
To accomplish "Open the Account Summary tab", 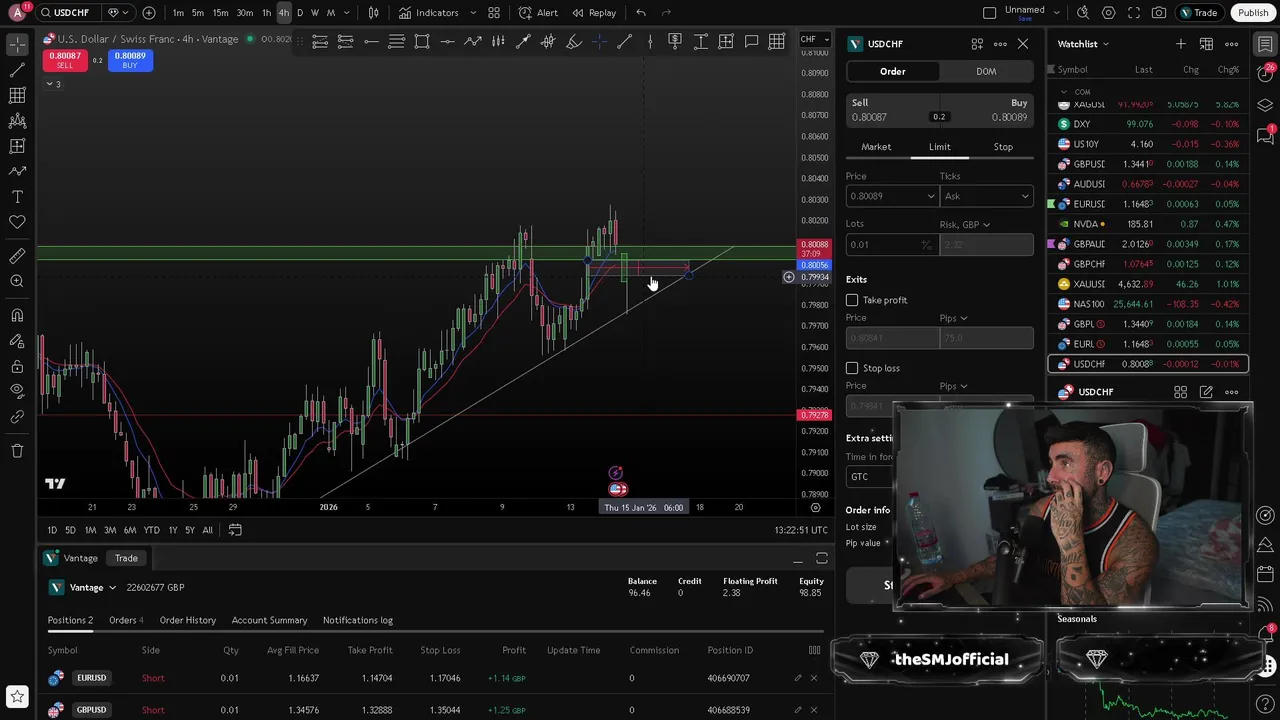I will pos(269,621).
